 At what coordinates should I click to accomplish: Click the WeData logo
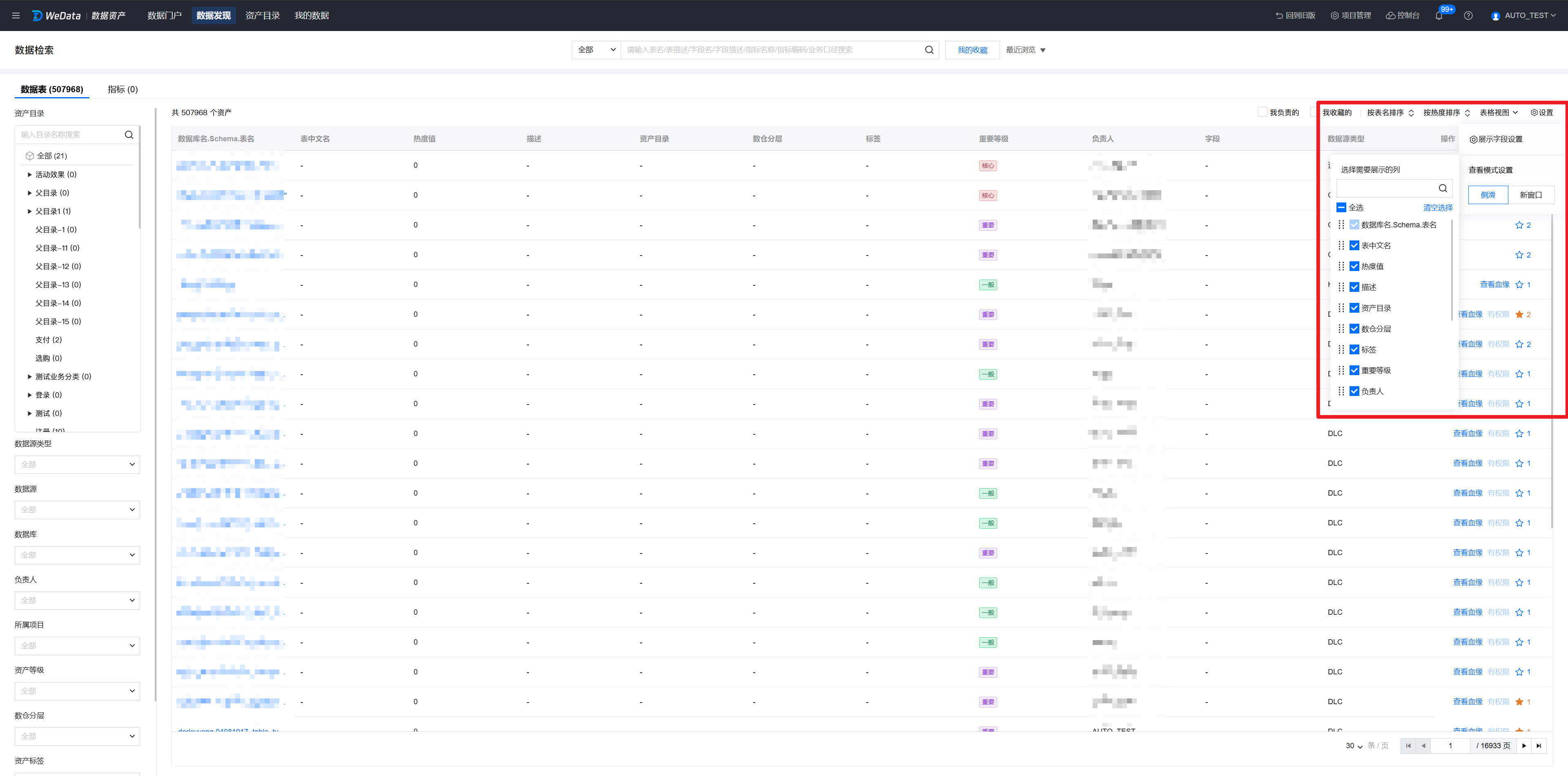pyautogui.click(x=56, y=16)
